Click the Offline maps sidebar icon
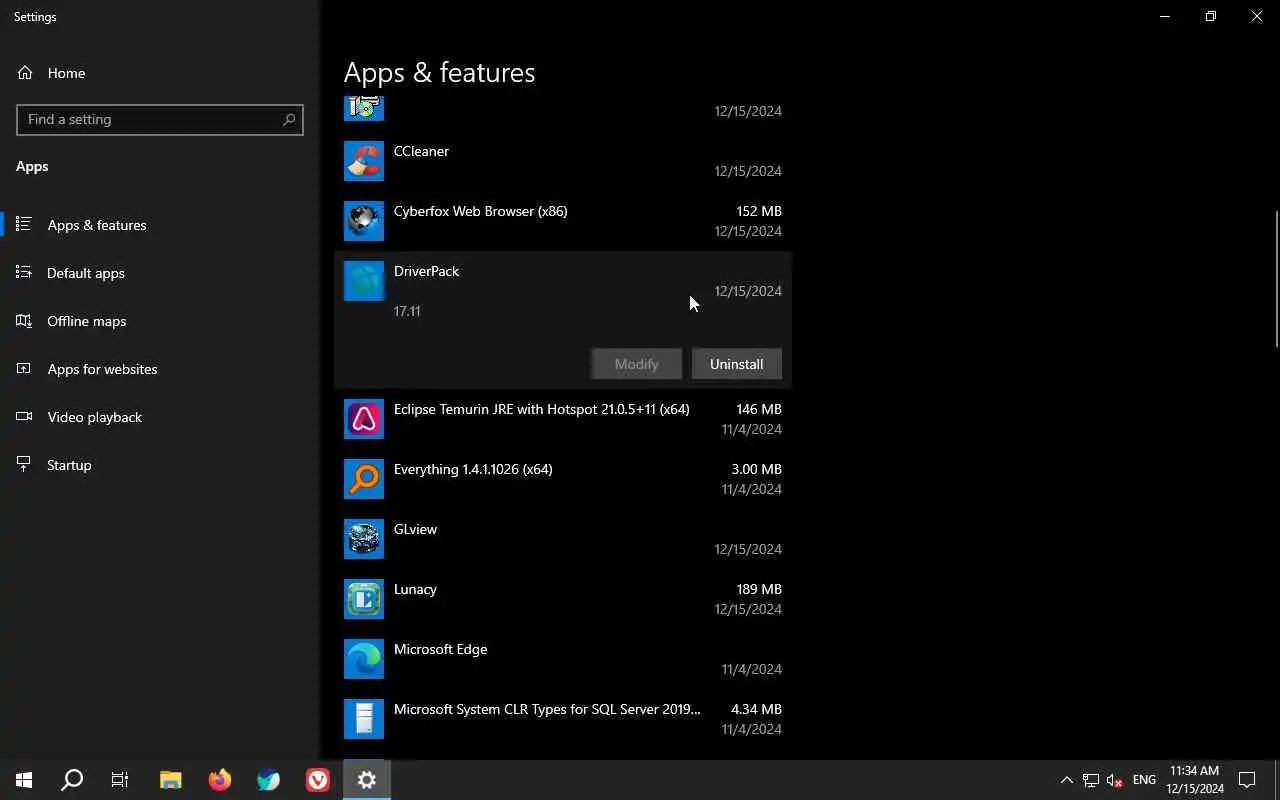This screenshot has height=800, width=1280. [25, 321]
